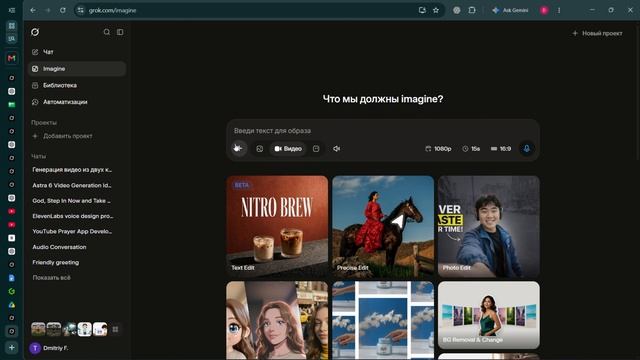Click Показать всё link
This screenshot has height=360, width=640.
51,278
